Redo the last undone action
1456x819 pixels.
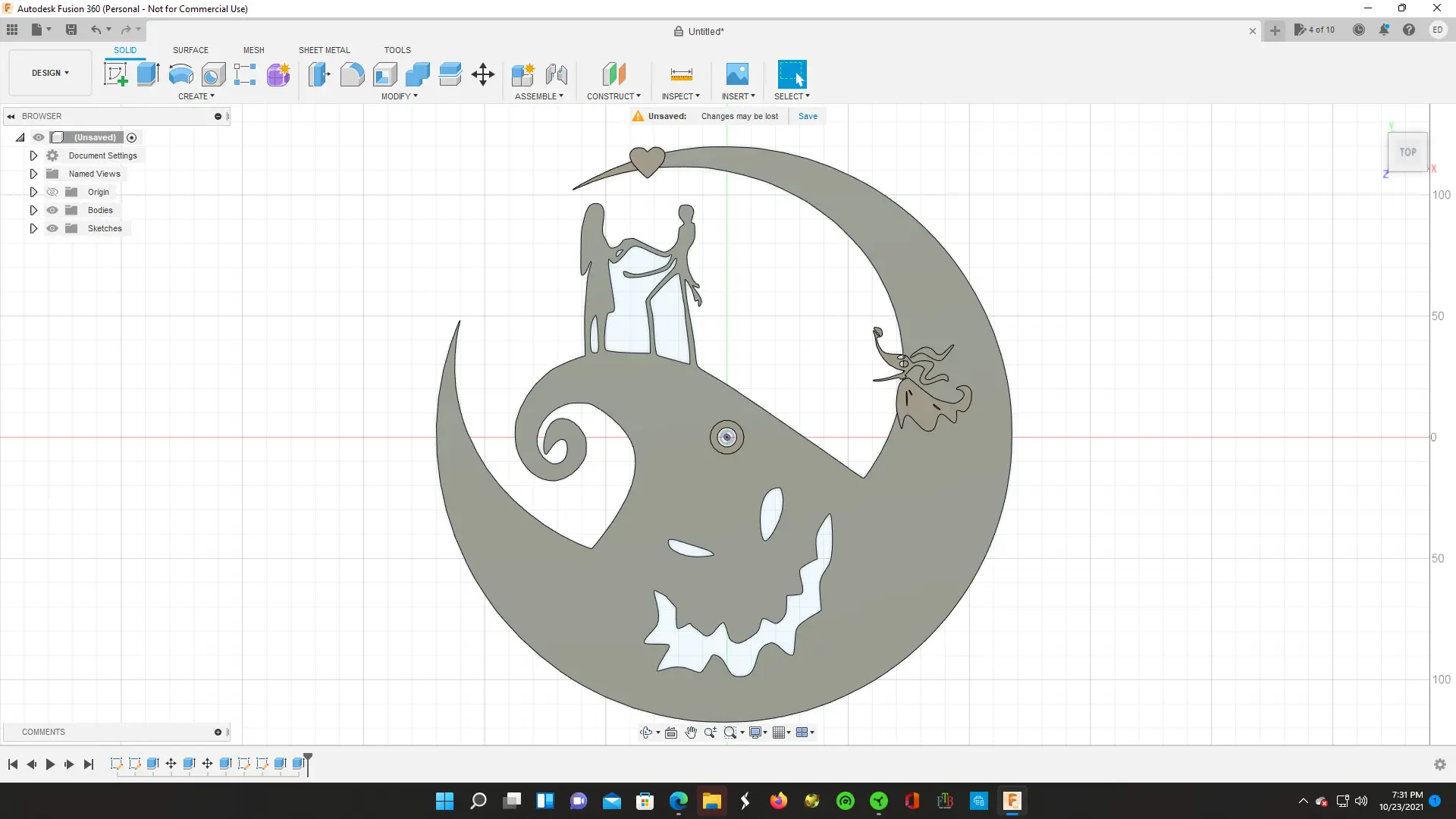coord(126,30)
